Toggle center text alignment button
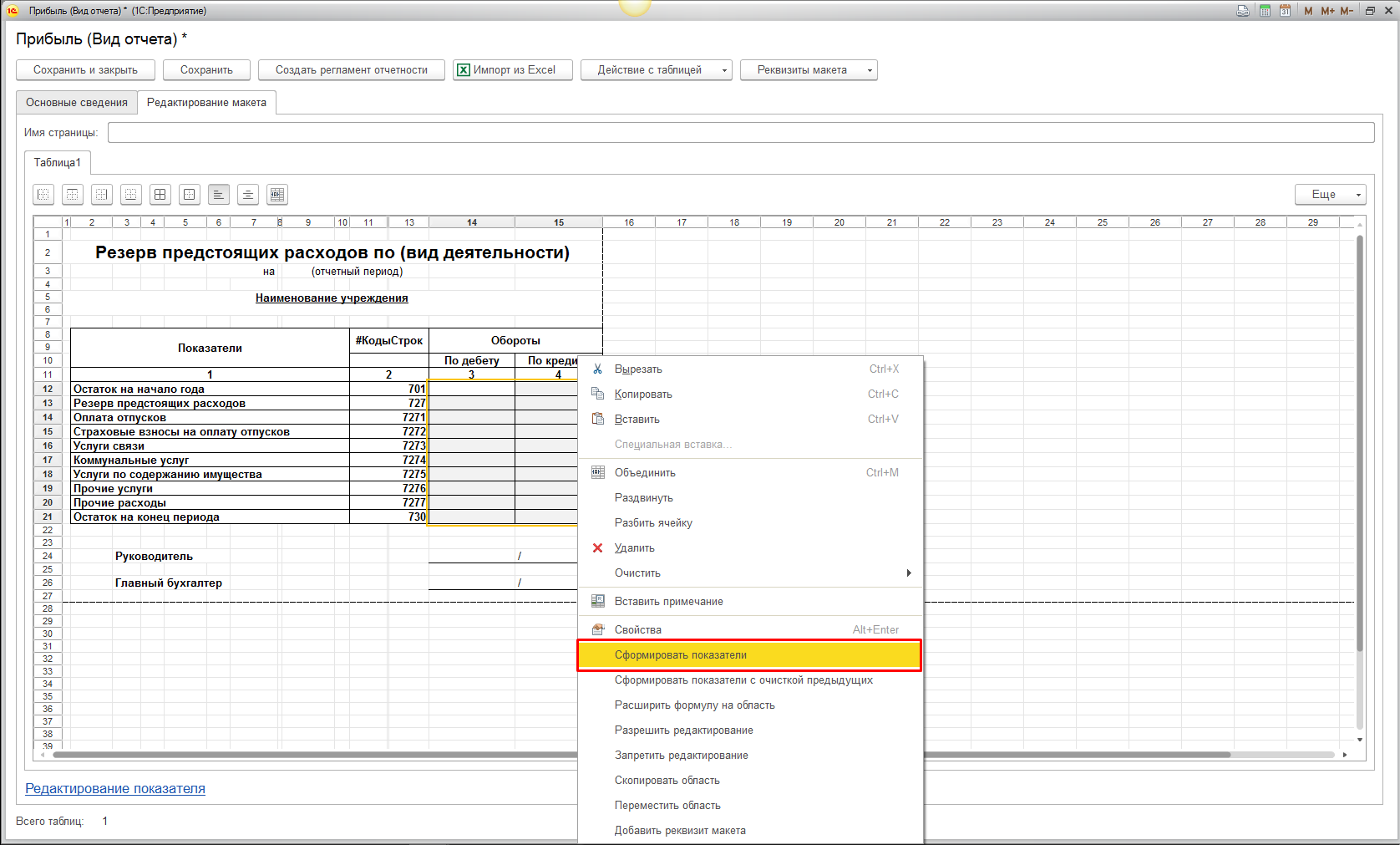This screenshot has height=845, width=1400. click(248, 195)
